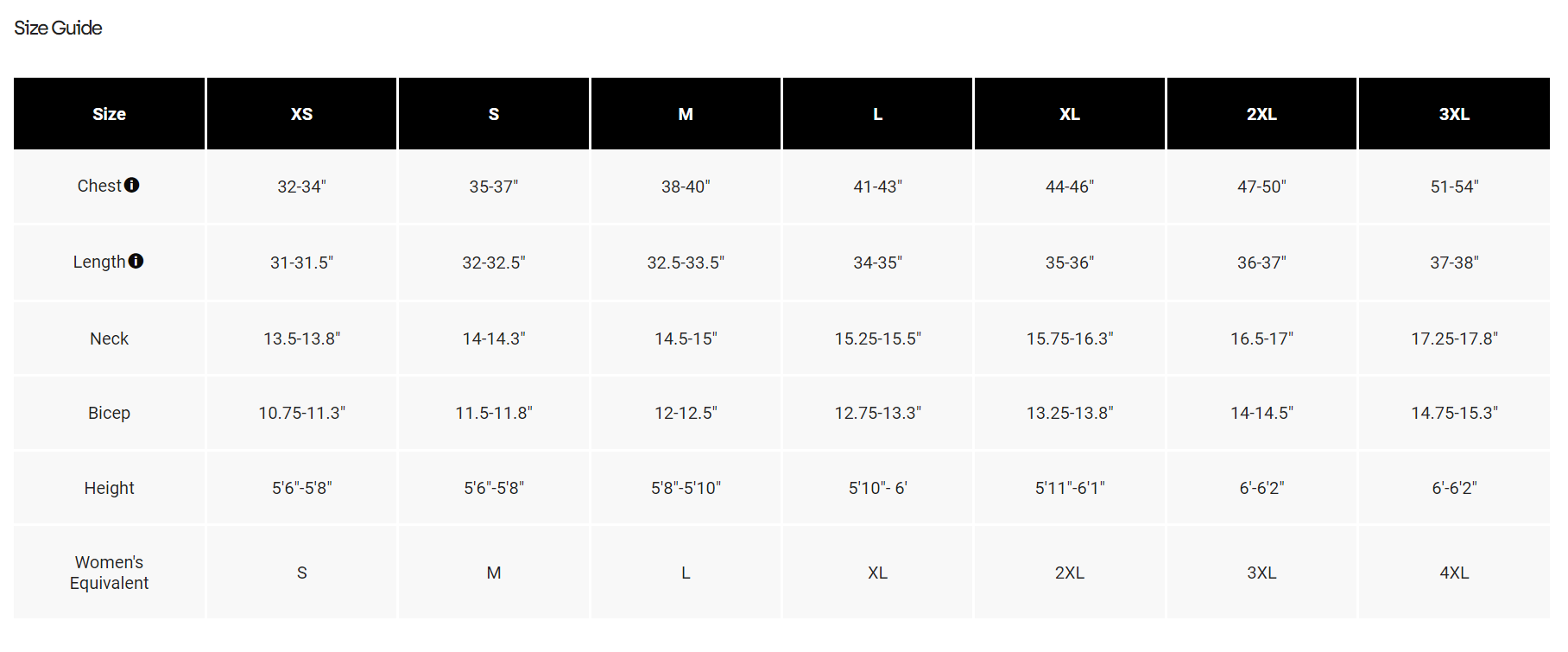Click the 38-40" chest measurement cell

click(686, 187)
